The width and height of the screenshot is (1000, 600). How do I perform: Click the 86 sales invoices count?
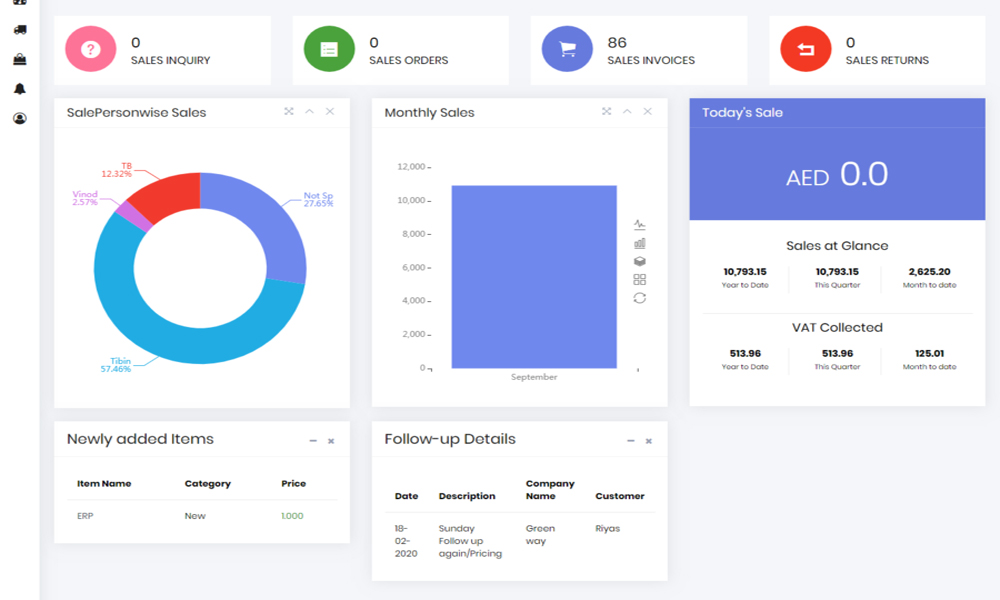(x=617, y=43)
